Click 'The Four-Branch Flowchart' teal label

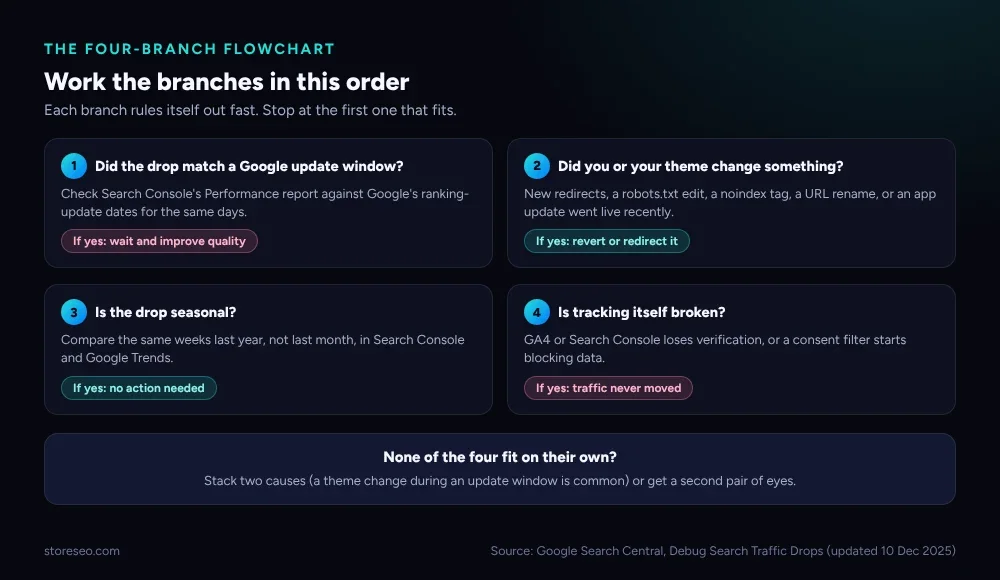tap(189, 49)
